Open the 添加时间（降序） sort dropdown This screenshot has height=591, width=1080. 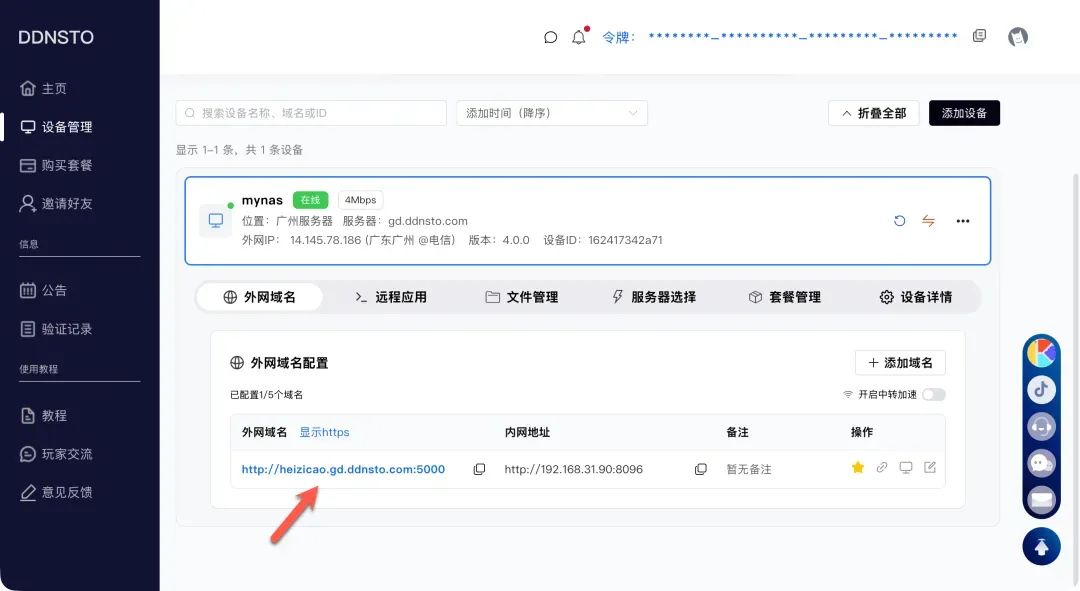tap(552, 113)
